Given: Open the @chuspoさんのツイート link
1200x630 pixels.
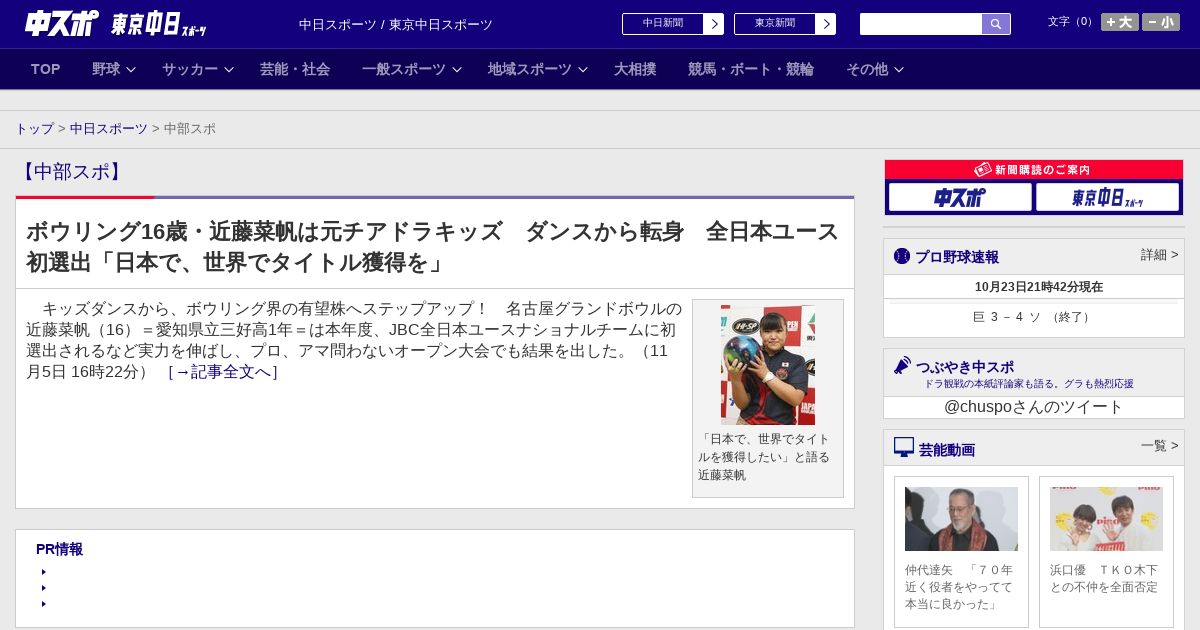Looking at the screenshot, I should 1034,407.
